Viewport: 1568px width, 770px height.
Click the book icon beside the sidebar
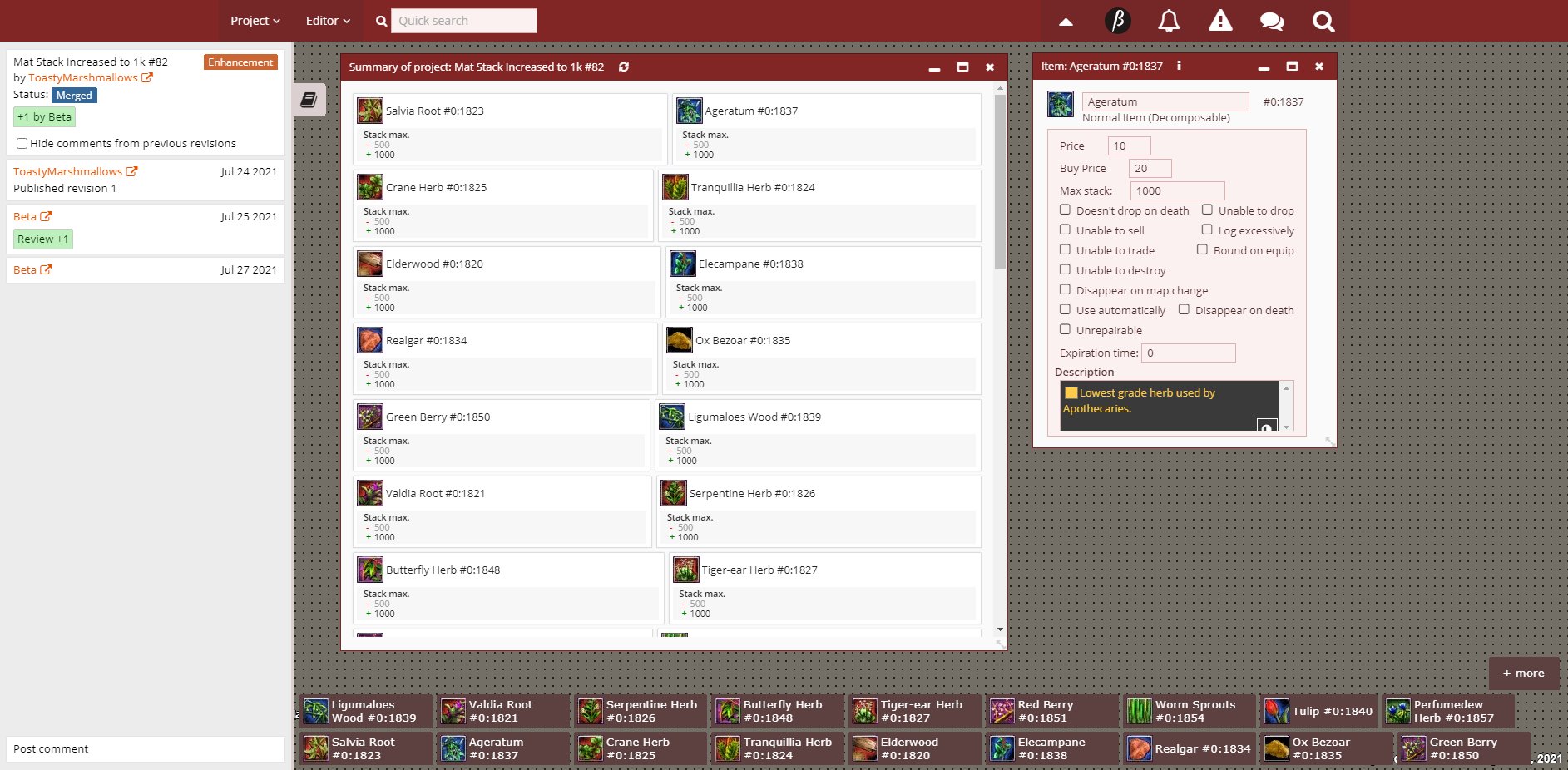click(x=309, y=101)
